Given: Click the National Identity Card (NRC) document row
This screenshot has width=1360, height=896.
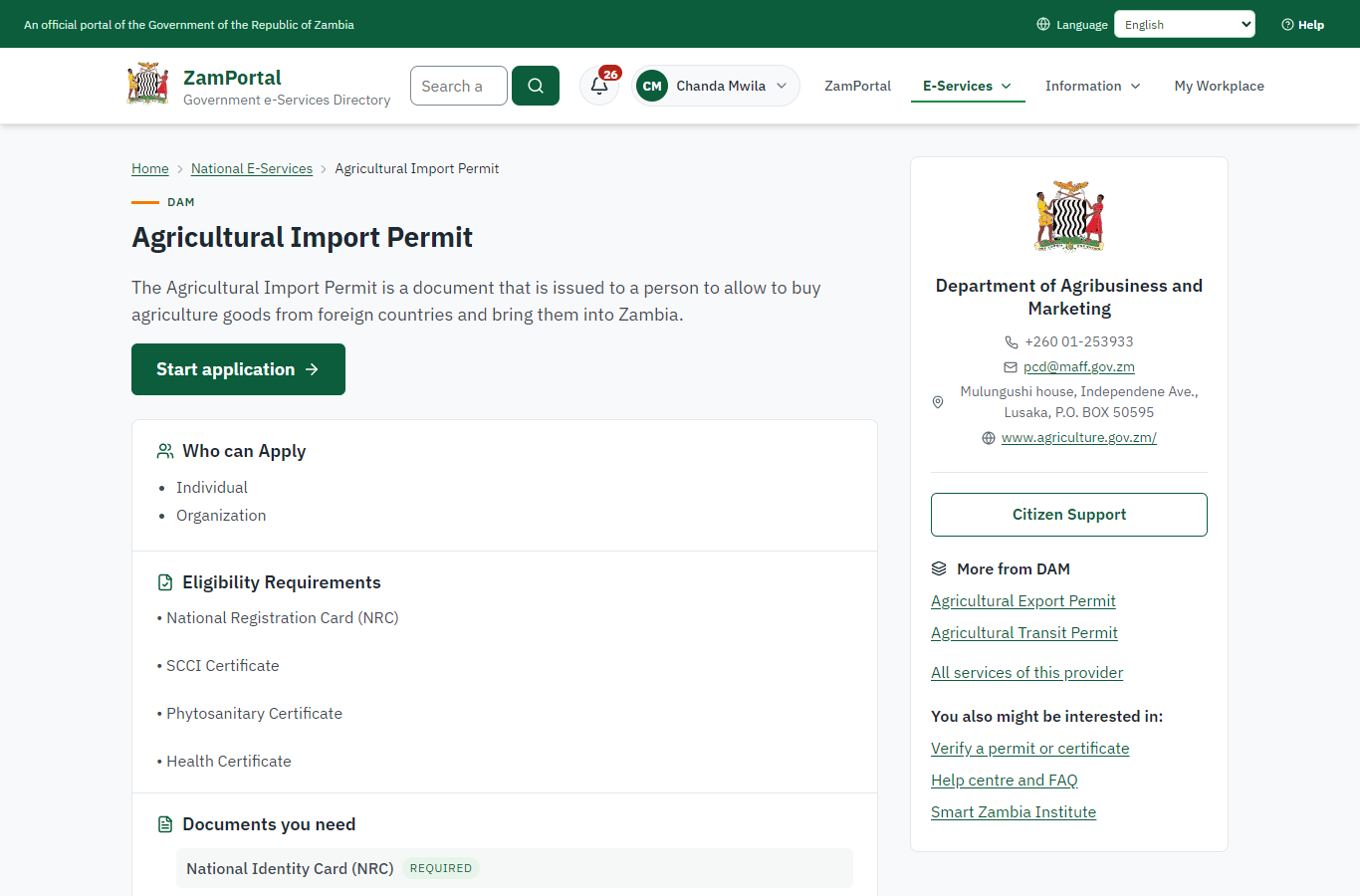Looking at the screenshot, I should pyautogui.click(x=515, y=868).
